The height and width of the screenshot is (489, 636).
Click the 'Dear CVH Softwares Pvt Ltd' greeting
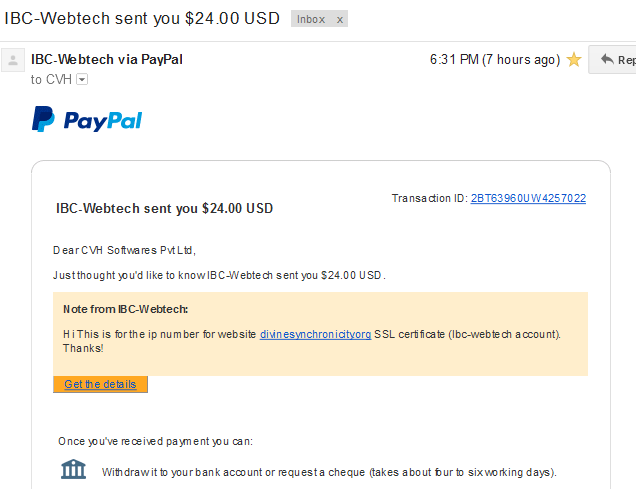[124, 250]
